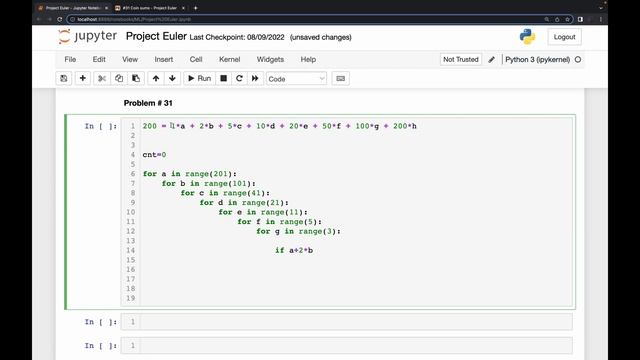Click the third empty code cell input
This screenshot has height=360, width=640.
356,346
